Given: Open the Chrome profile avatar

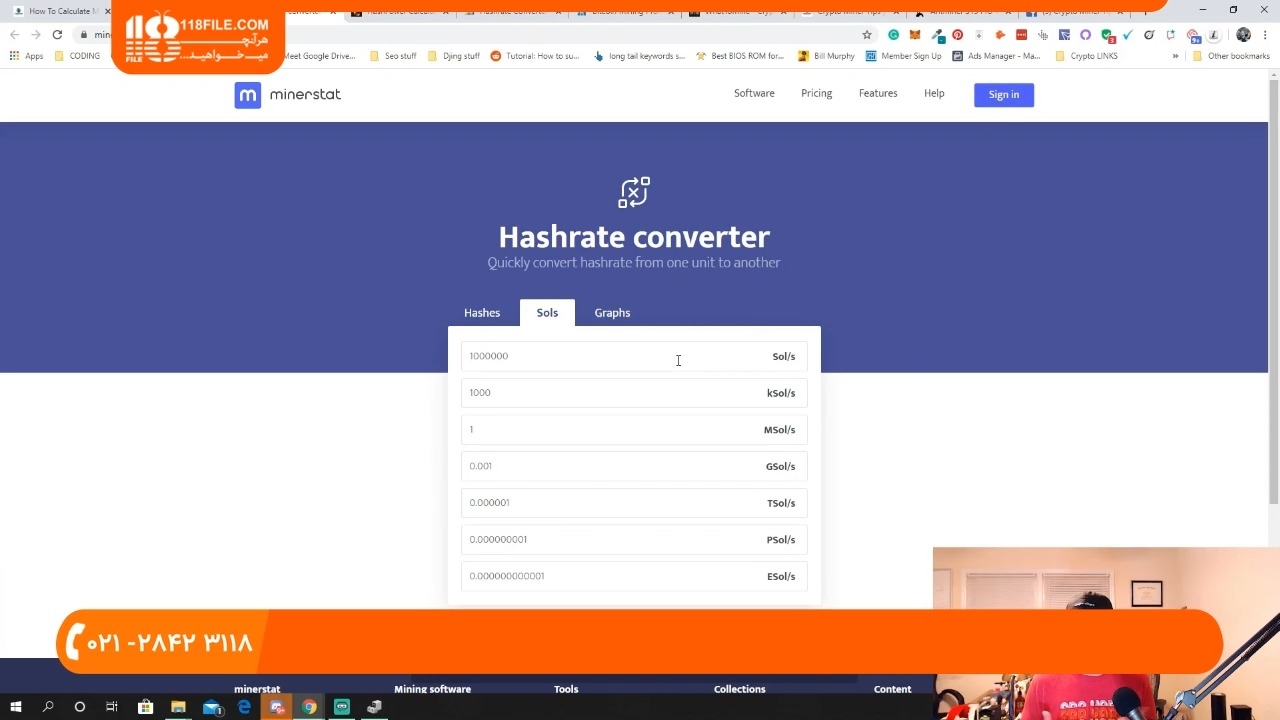Looking at the screenshot, I should click(1243, 35).
